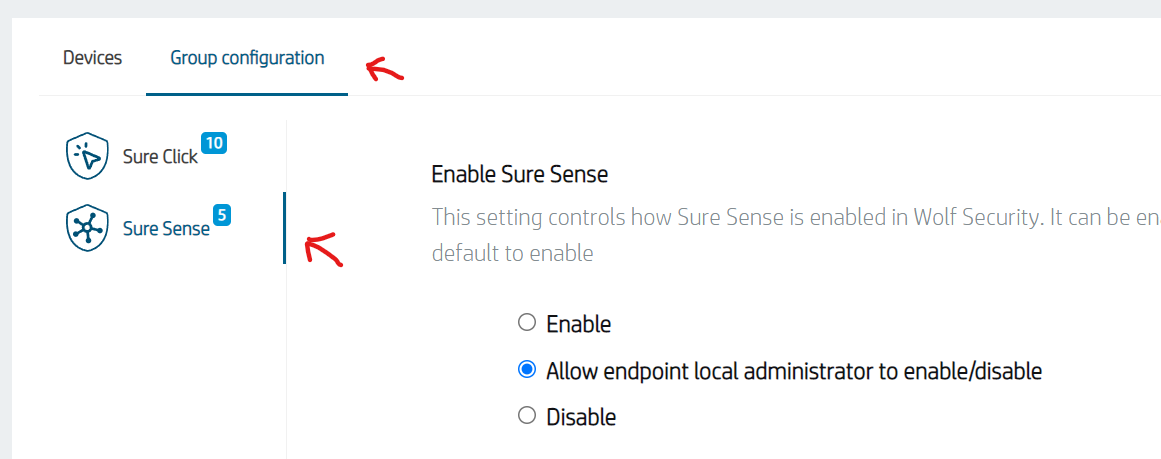Click the Enable option label text
Screen dimensions: 1161x459
pyautogui.click(x=578, y=324)
